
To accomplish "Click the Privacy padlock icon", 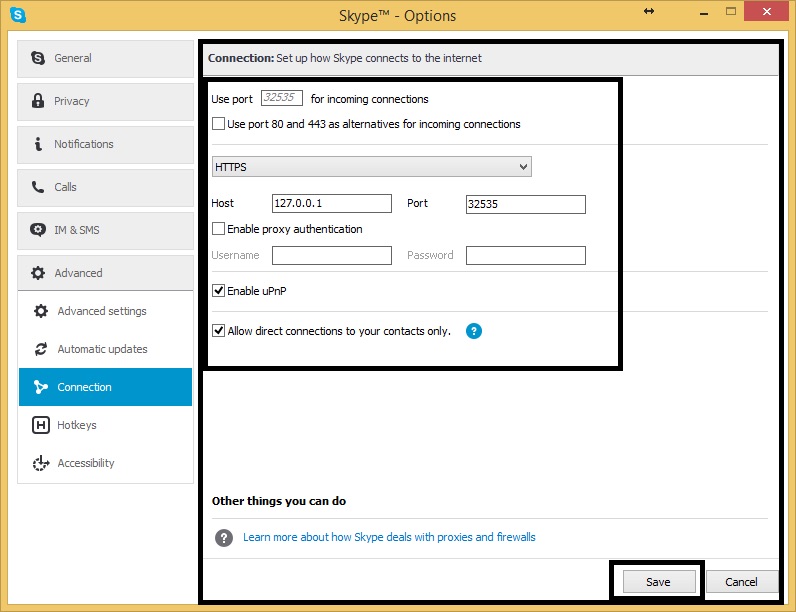I will coord(38,100).
